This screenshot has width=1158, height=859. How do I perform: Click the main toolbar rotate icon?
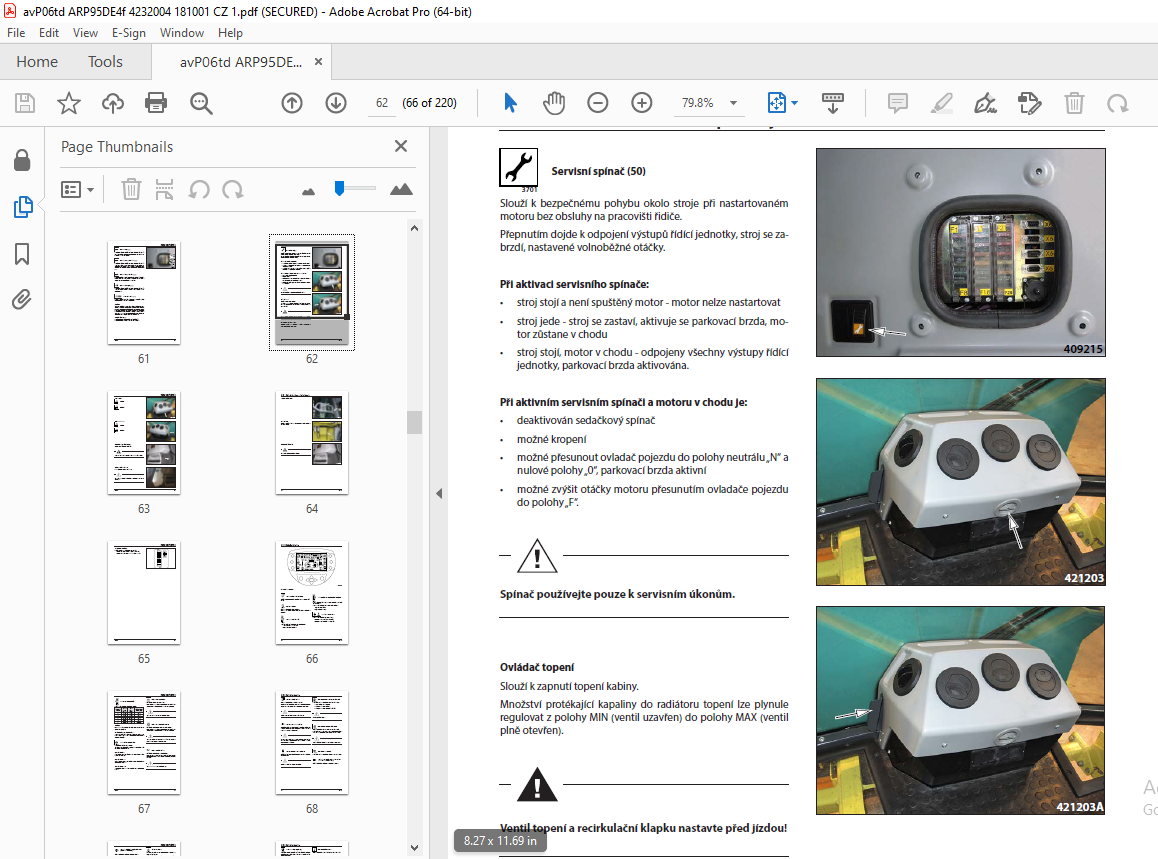[1117, 103]
